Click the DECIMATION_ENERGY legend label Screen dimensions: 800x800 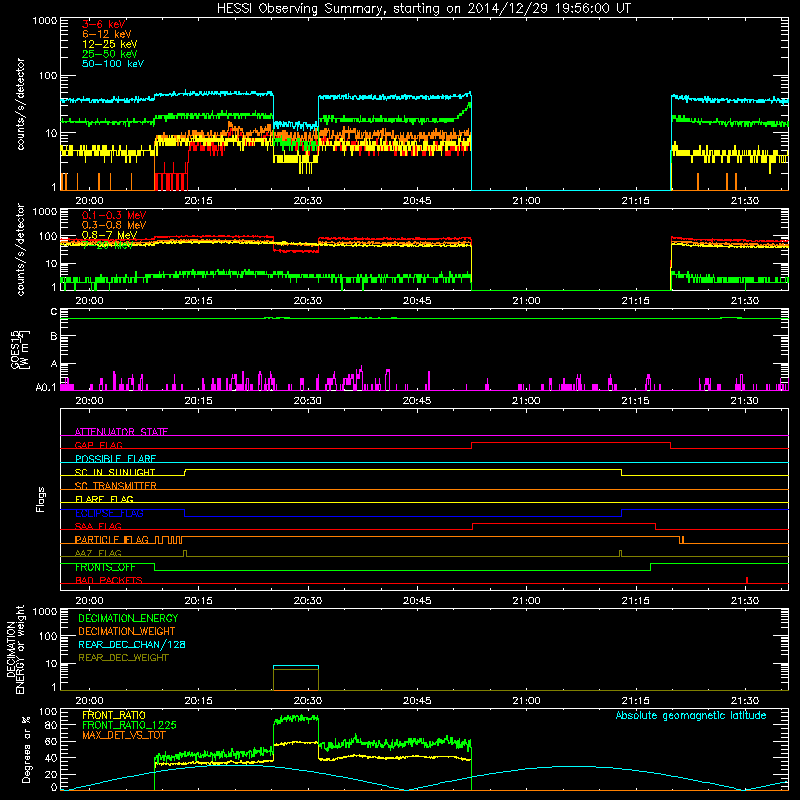(x=128, y=618)
